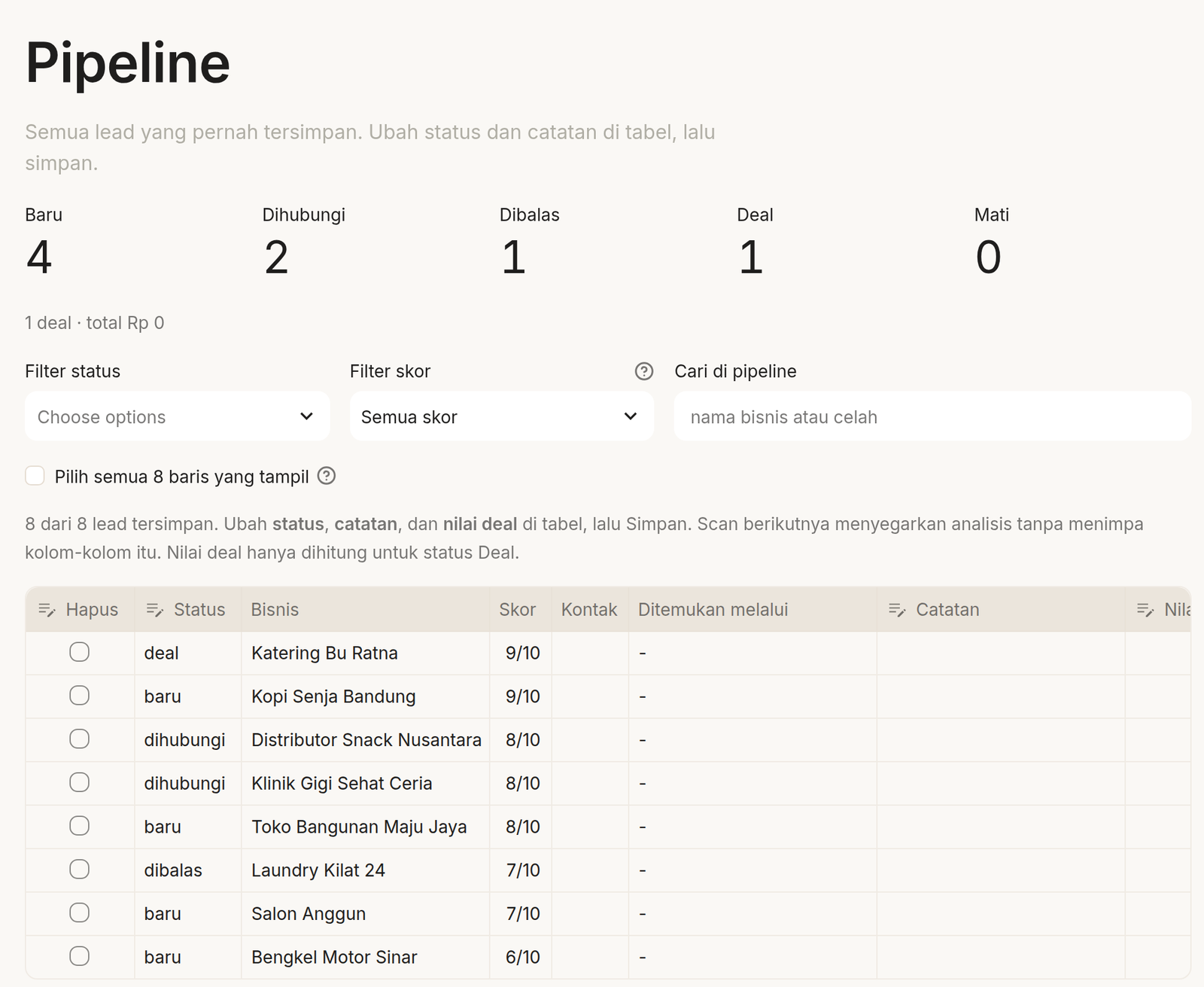Open the Filter skor Semua skor dropdown
This screenshot has height=987, width=1204.
coord(501,416)
